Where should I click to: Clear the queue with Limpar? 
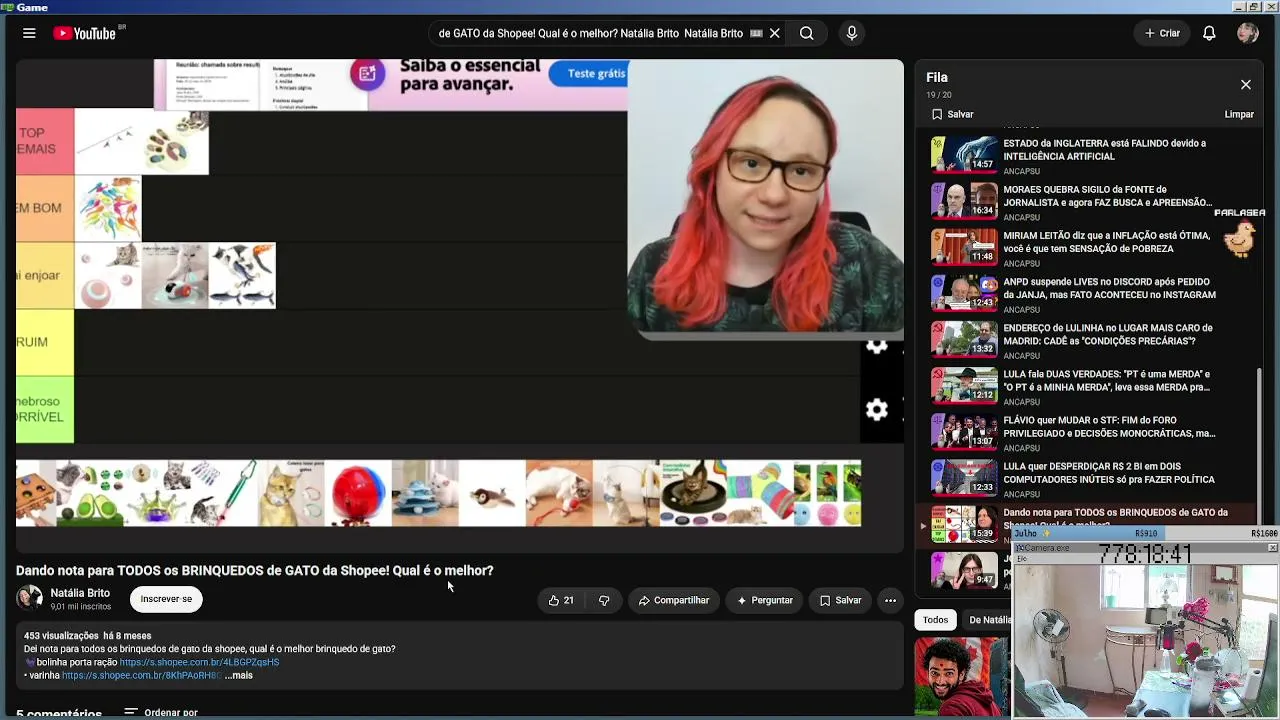pos(1239,114)
